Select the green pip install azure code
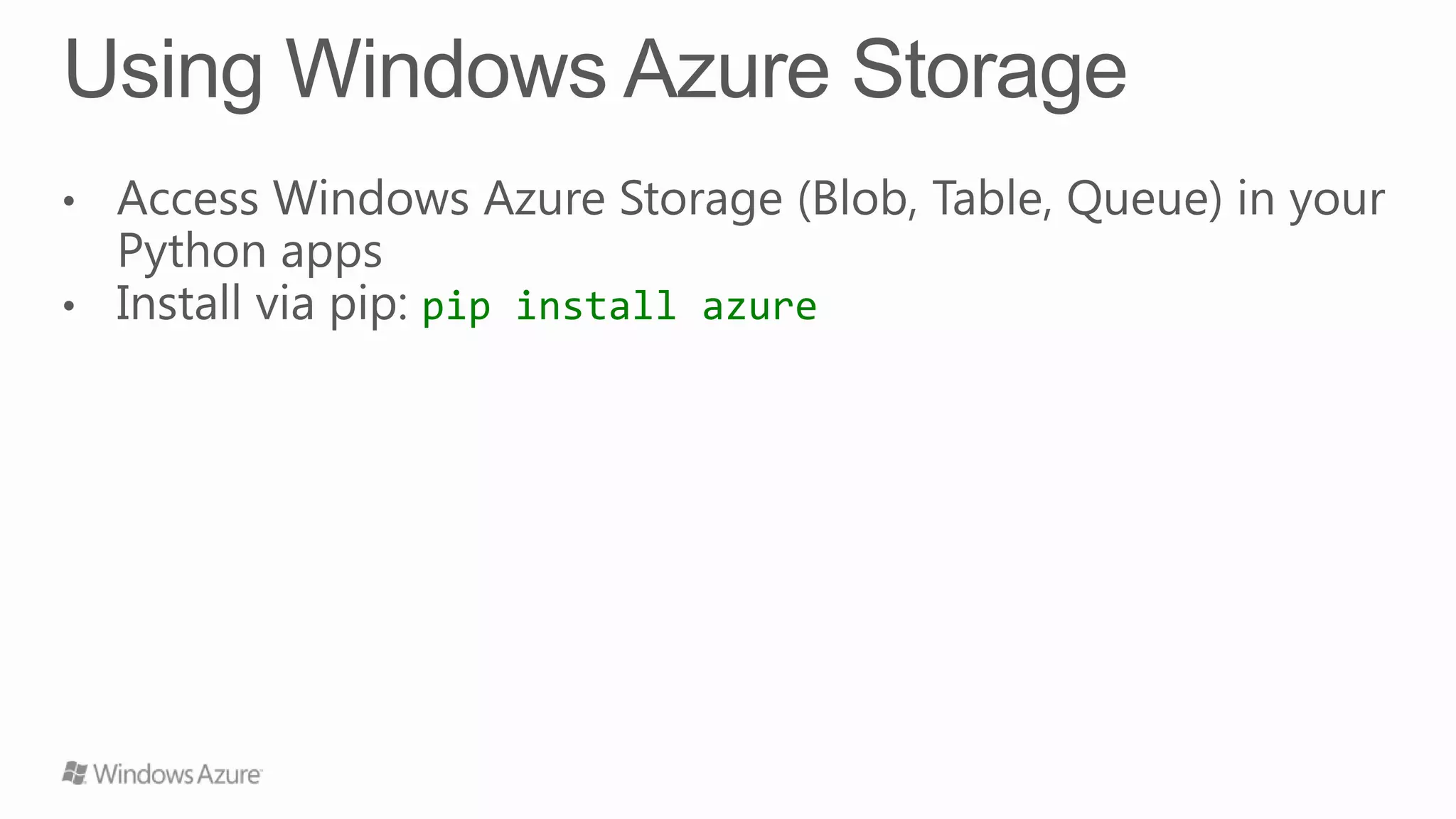 coord(619,306)
